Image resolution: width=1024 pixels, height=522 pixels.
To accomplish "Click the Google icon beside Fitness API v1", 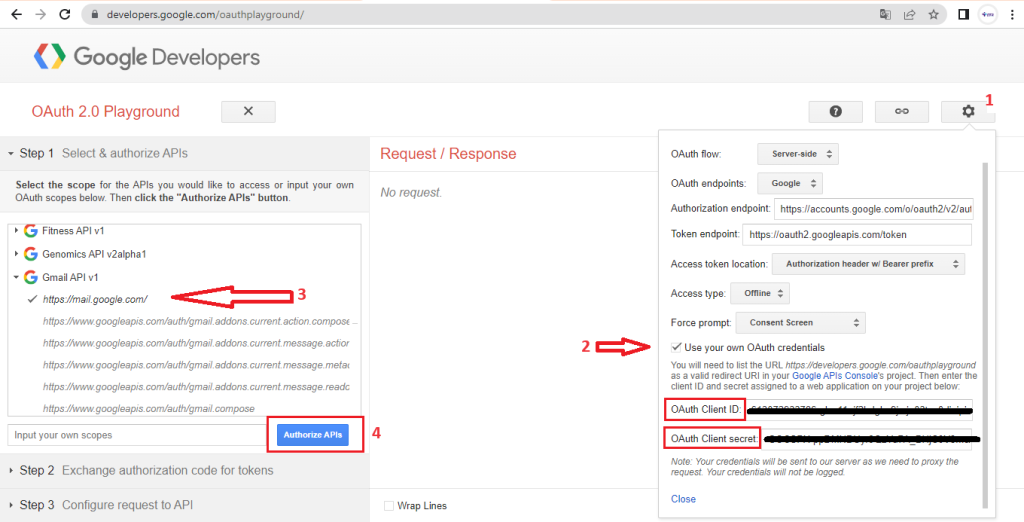I will [x=31, y=231].
